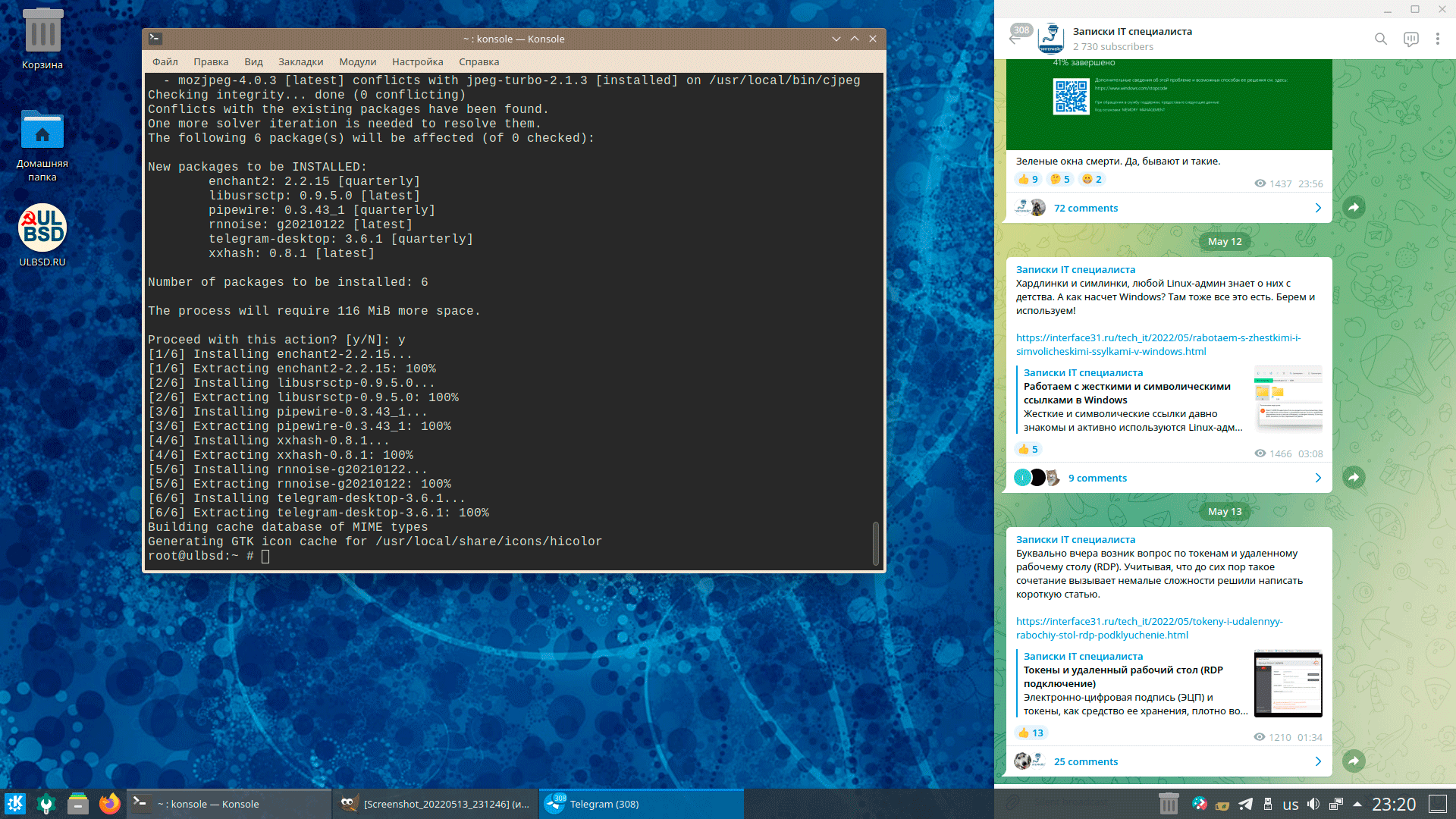Click the channel discussion comments icon

(x=1410, y=39)
